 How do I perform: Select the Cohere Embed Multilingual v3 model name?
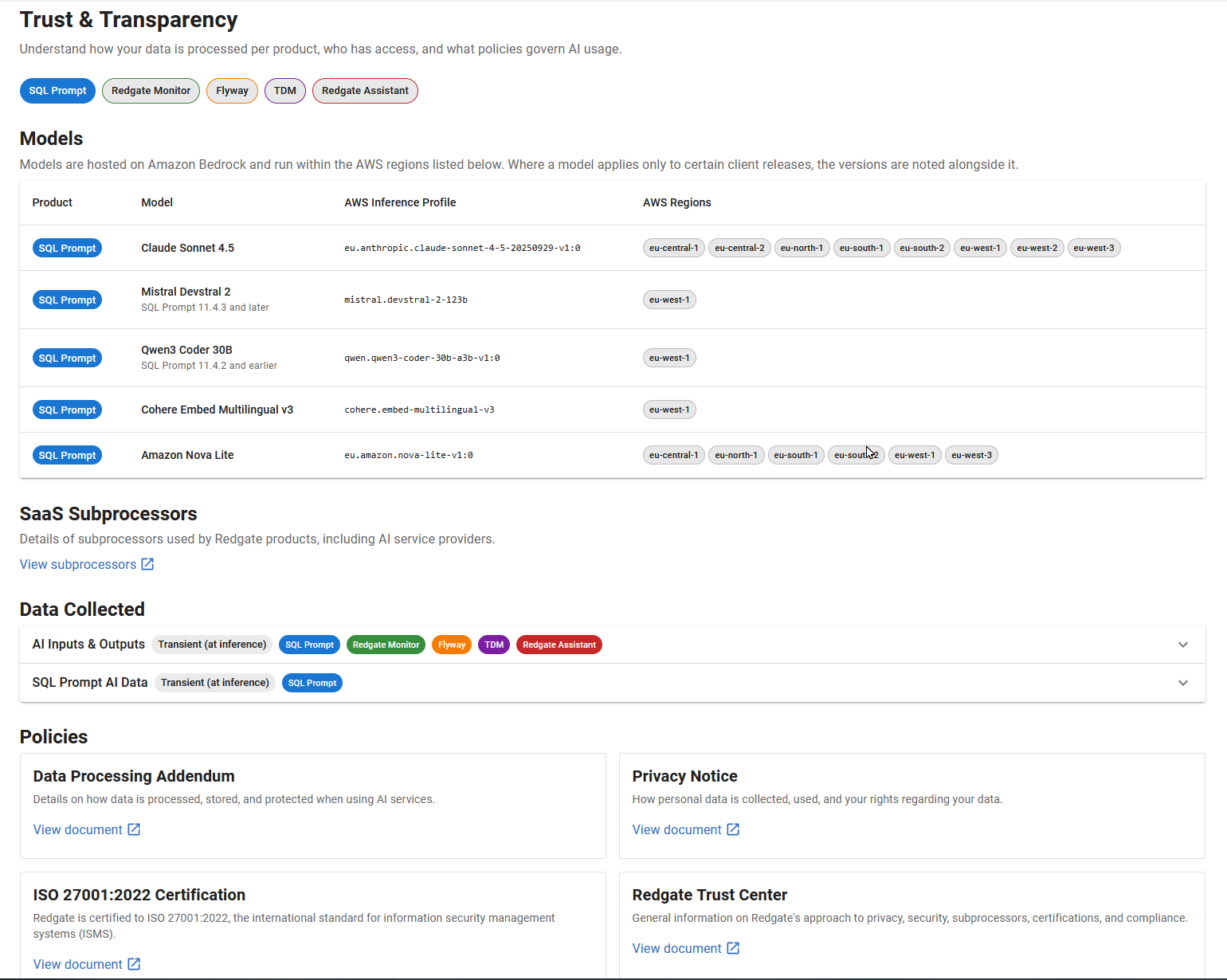point(218,410)
